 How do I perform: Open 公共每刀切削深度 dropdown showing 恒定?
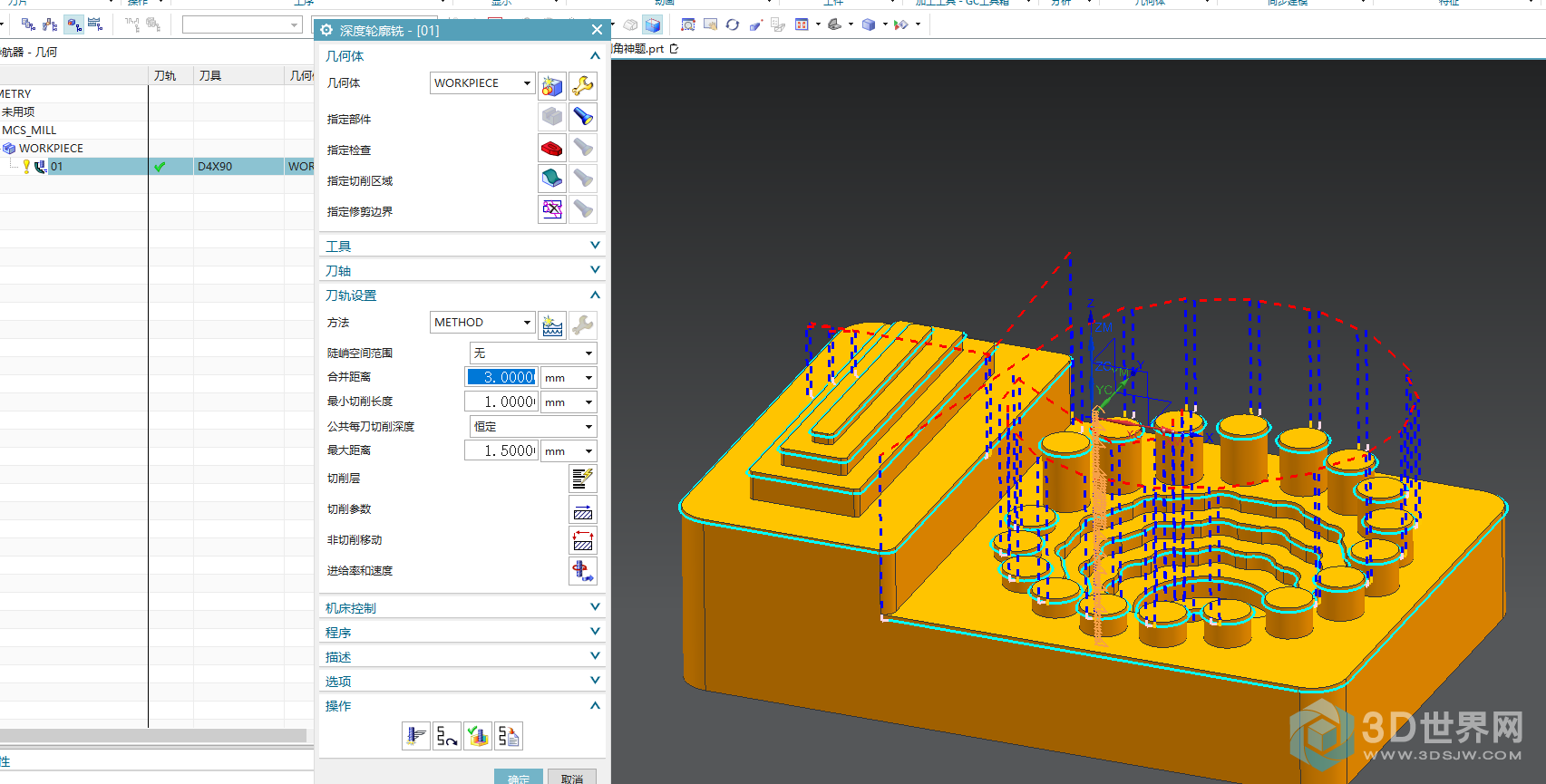point(533,426)
